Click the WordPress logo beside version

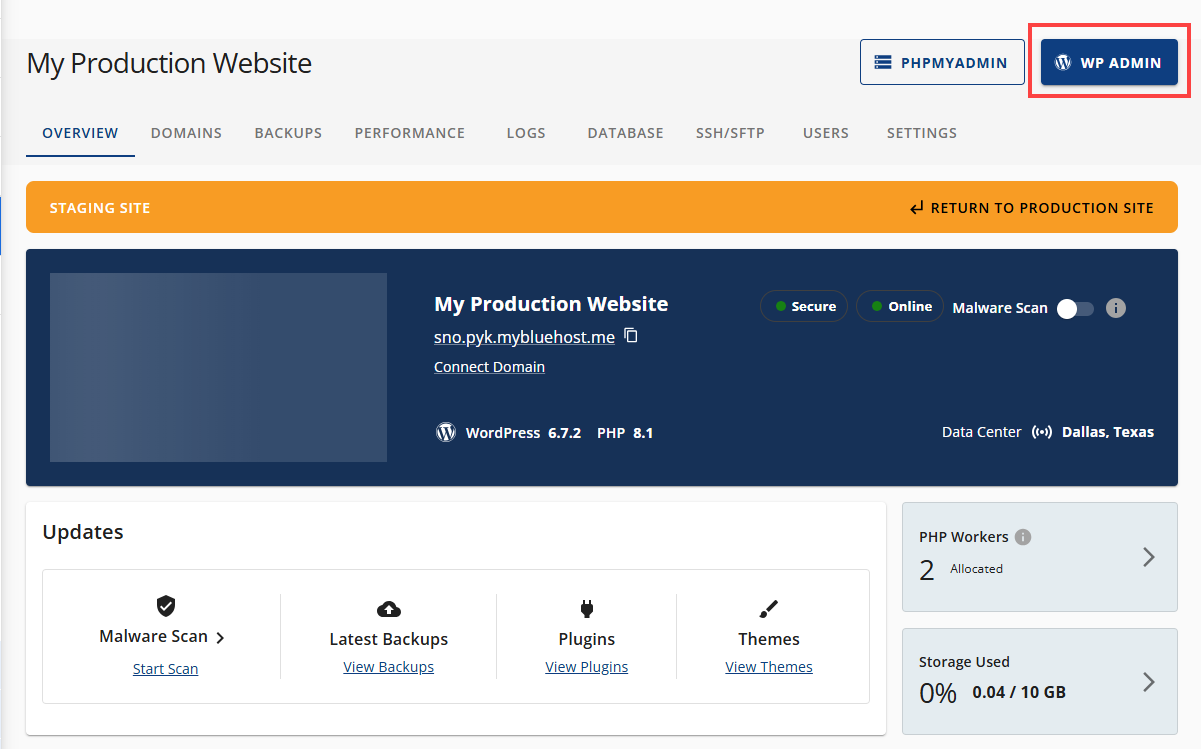tap(446, 432)
